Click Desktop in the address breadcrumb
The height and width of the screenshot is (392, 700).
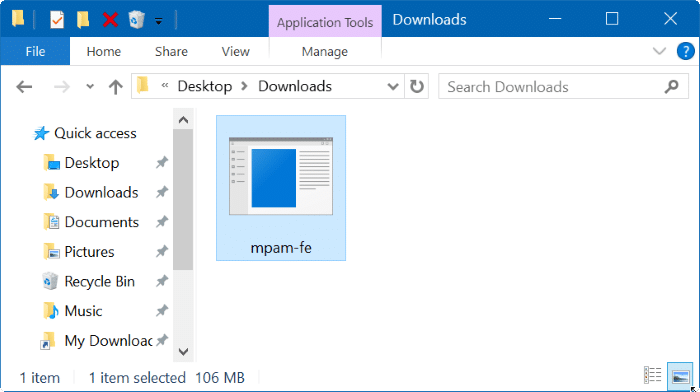click(205, 86)
